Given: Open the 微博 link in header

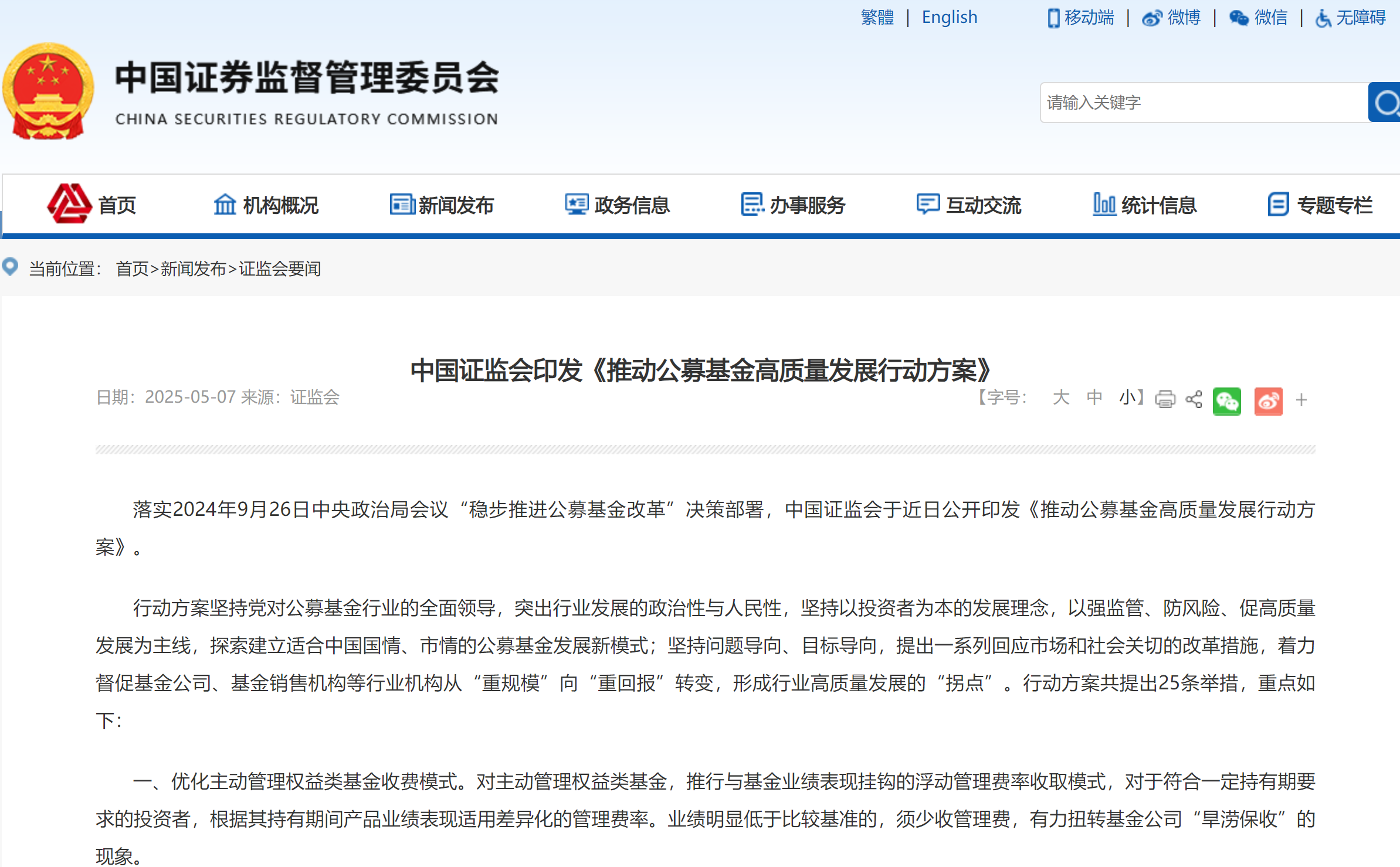Looking at the screenshot, I should 1184,18.
